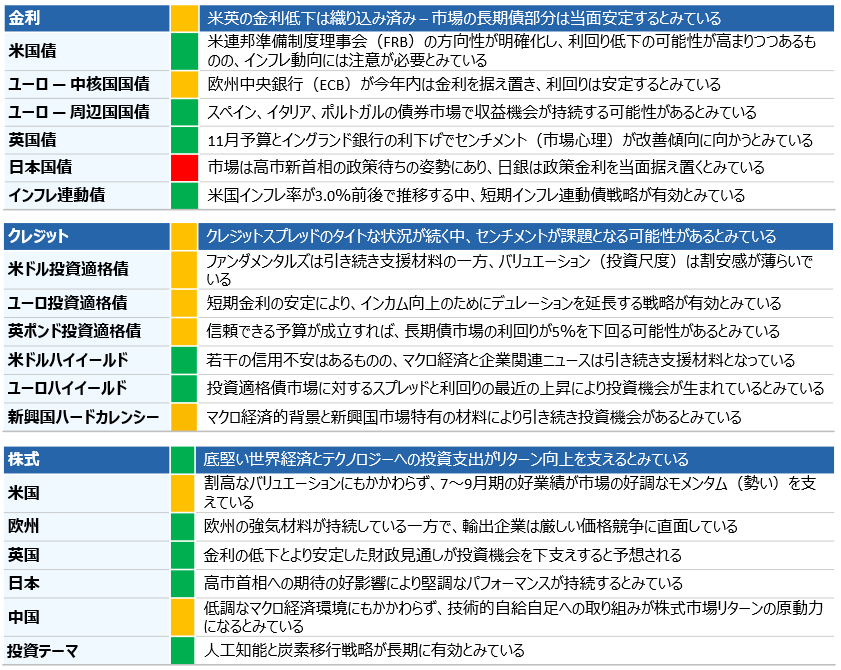Click the red indicator beside 日本国債
The height and width of the screenshot is (670, 841).
tap(185, 167)
